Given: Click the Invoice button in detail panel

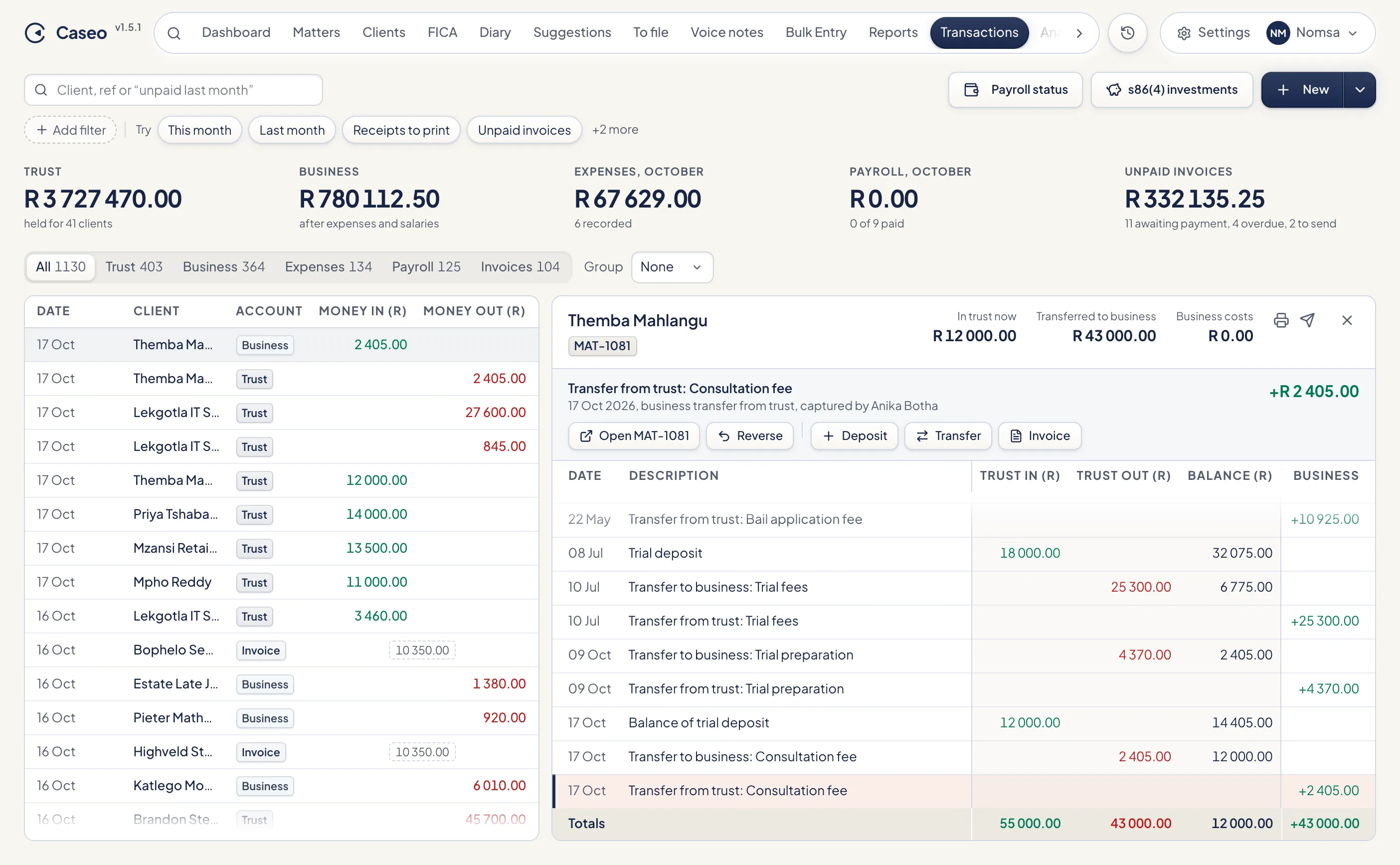Looking at the screenshot, I should [1040, 436].
